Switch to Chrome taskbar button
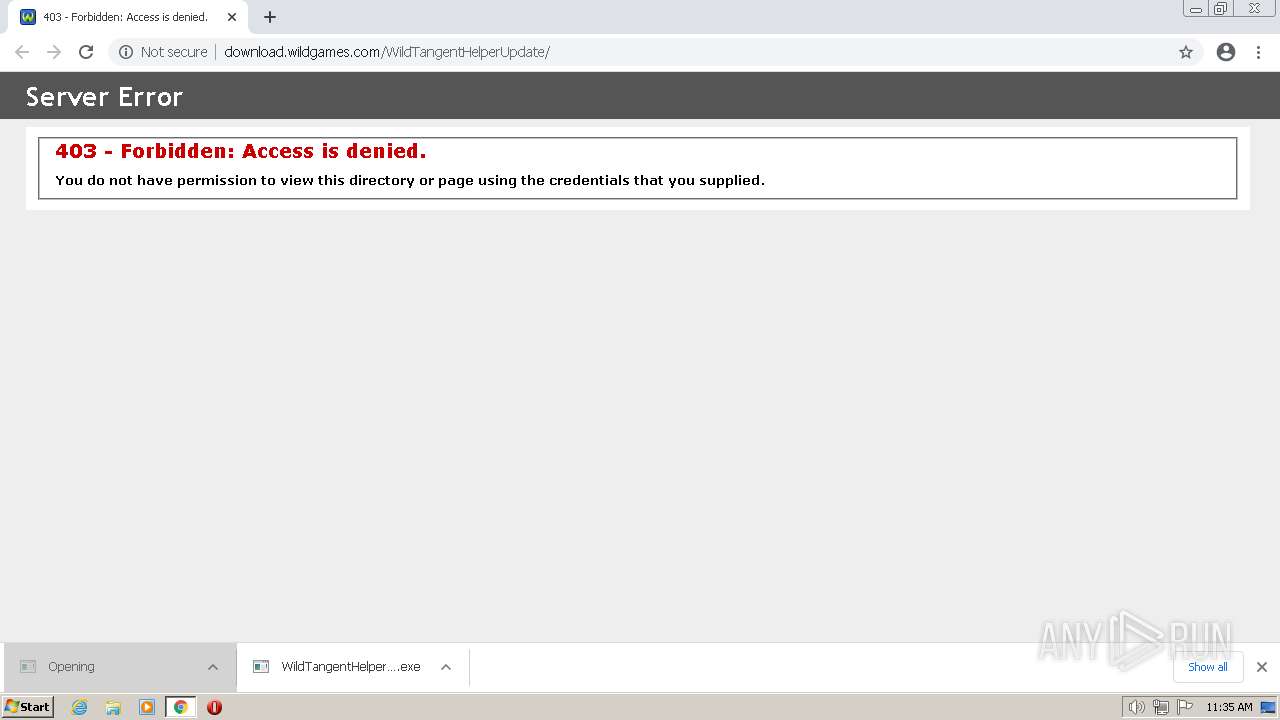Viewport: 1280px width, 720px height. point(181,707)
